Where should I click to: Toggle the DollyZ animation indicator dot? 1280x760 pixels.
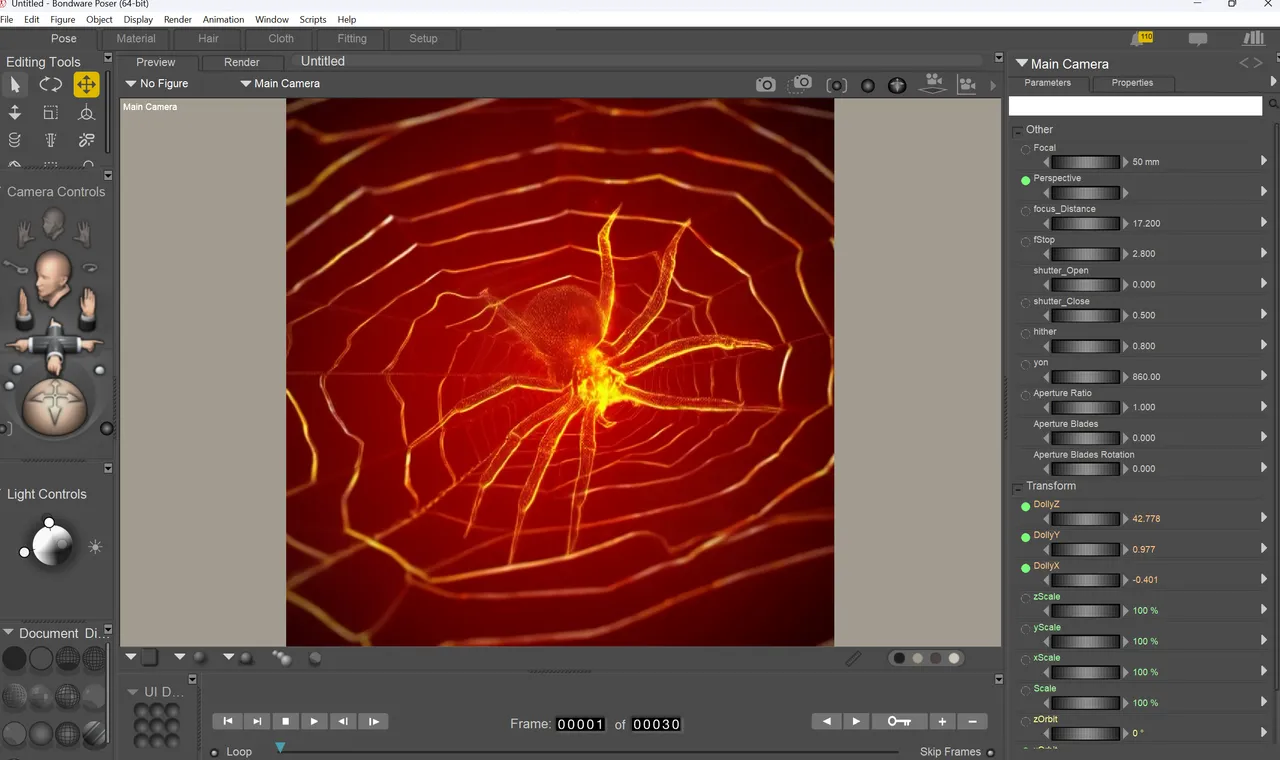click(1025, 507)
